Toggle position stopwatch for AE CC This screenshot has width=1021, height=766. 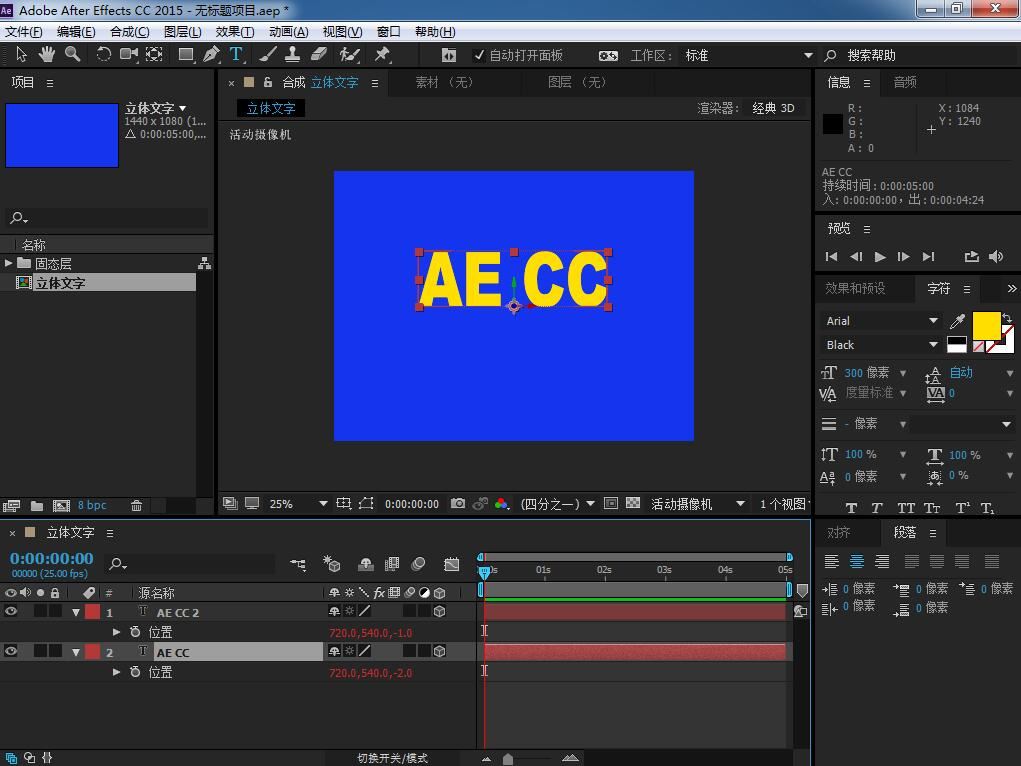pyautogui.click(x=135, y=672)
